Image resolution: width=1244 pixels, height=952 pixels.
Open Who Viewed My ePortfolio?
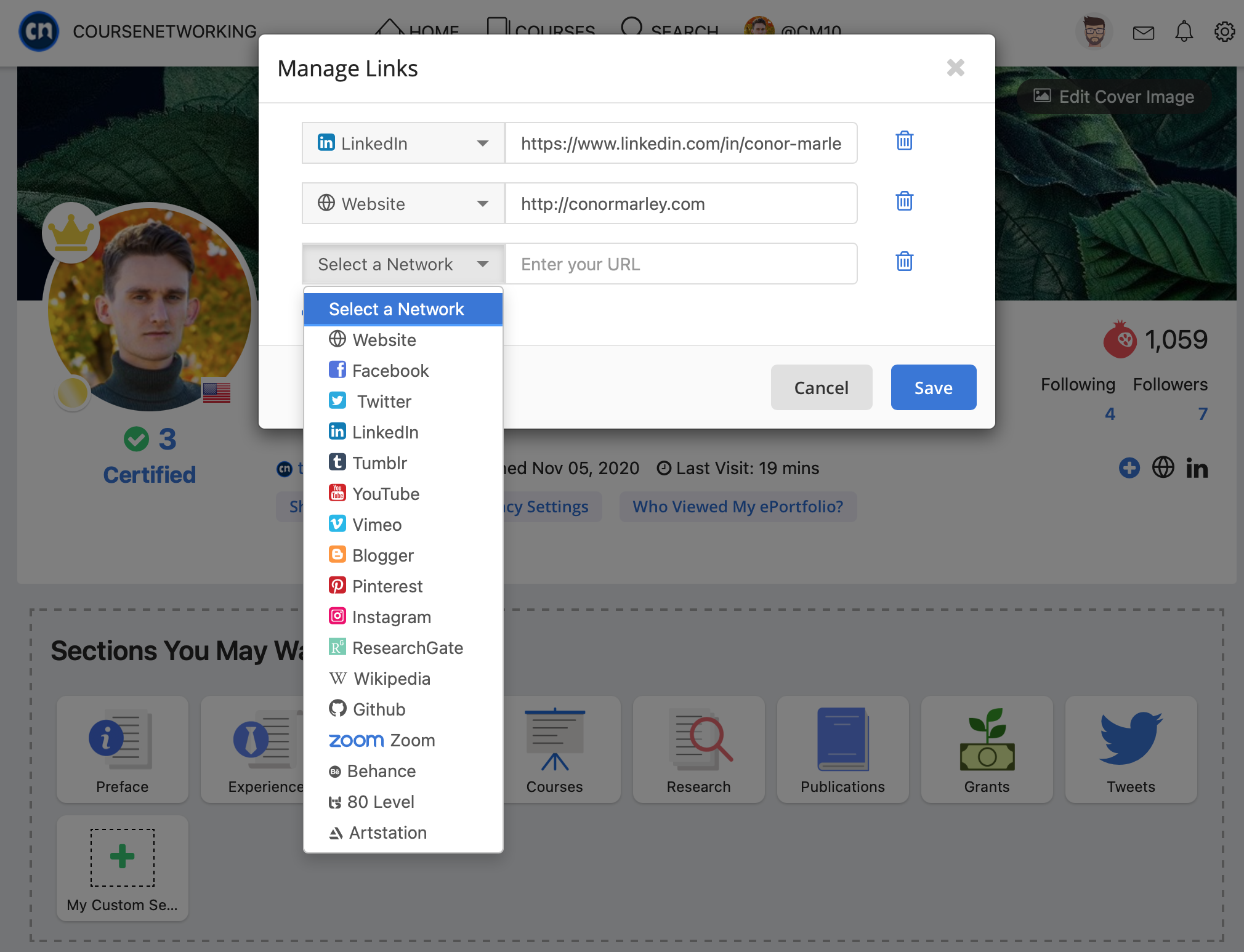(738, 507)
